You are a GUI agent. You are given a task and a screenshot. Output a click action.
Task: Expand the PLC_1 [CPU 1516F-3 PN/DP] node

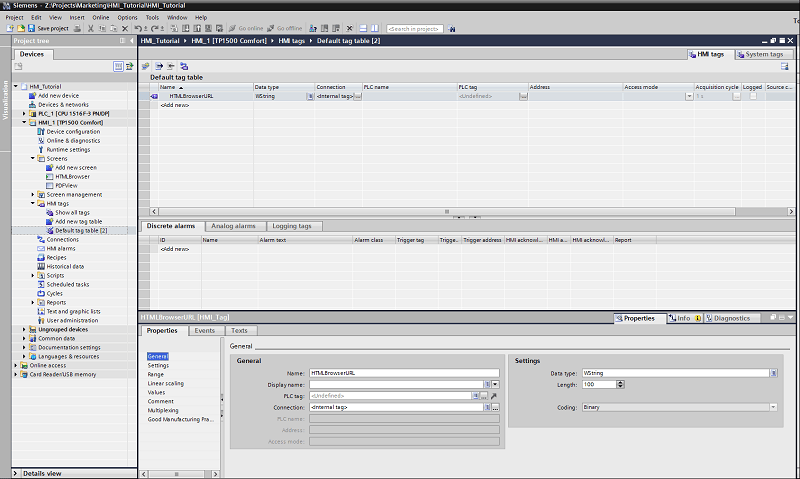24,114
